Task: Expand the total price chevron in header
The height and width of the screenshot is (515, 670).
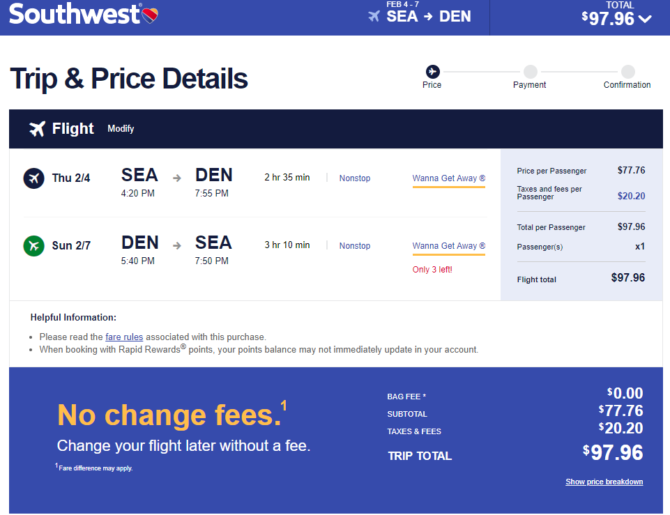Action: (645, 19)
